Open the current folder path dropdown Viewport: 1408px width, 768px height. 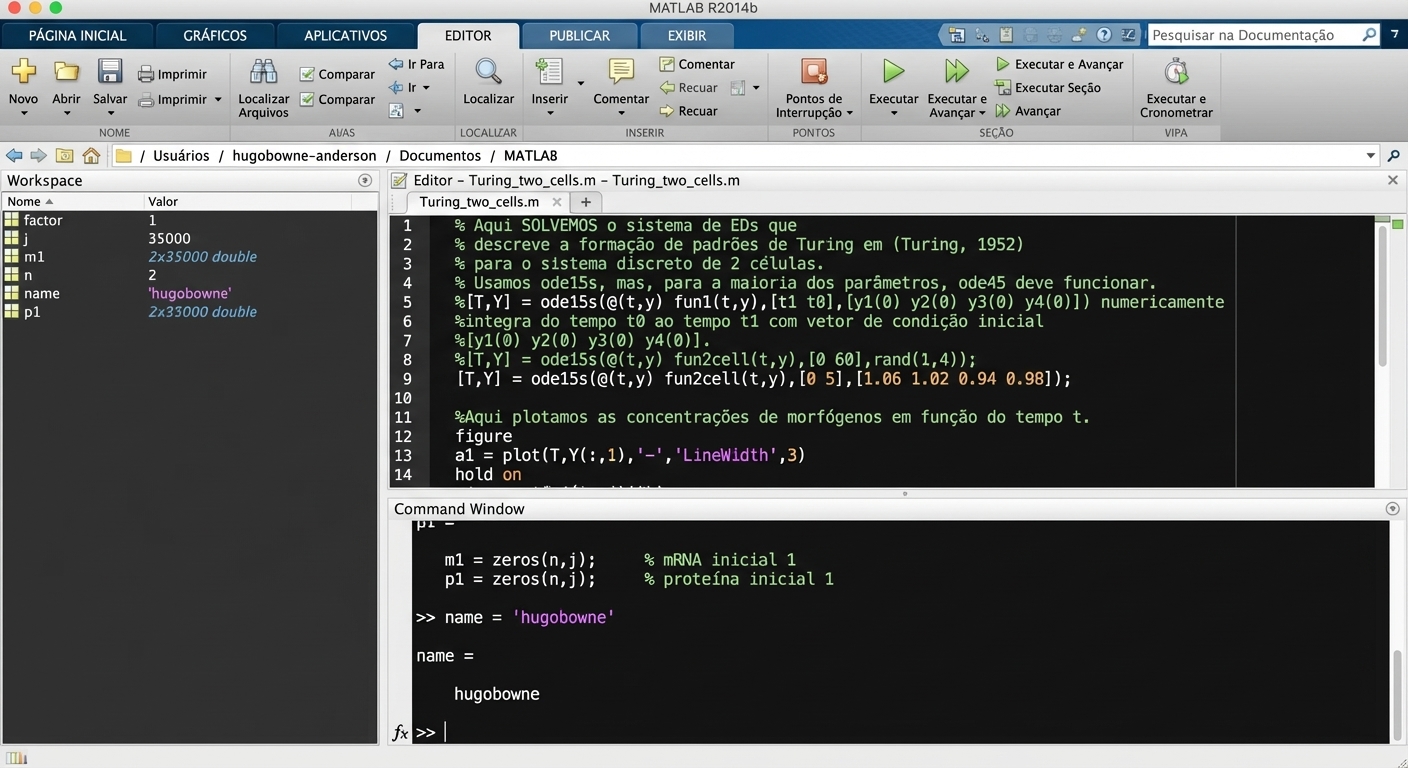(1370, 156)
